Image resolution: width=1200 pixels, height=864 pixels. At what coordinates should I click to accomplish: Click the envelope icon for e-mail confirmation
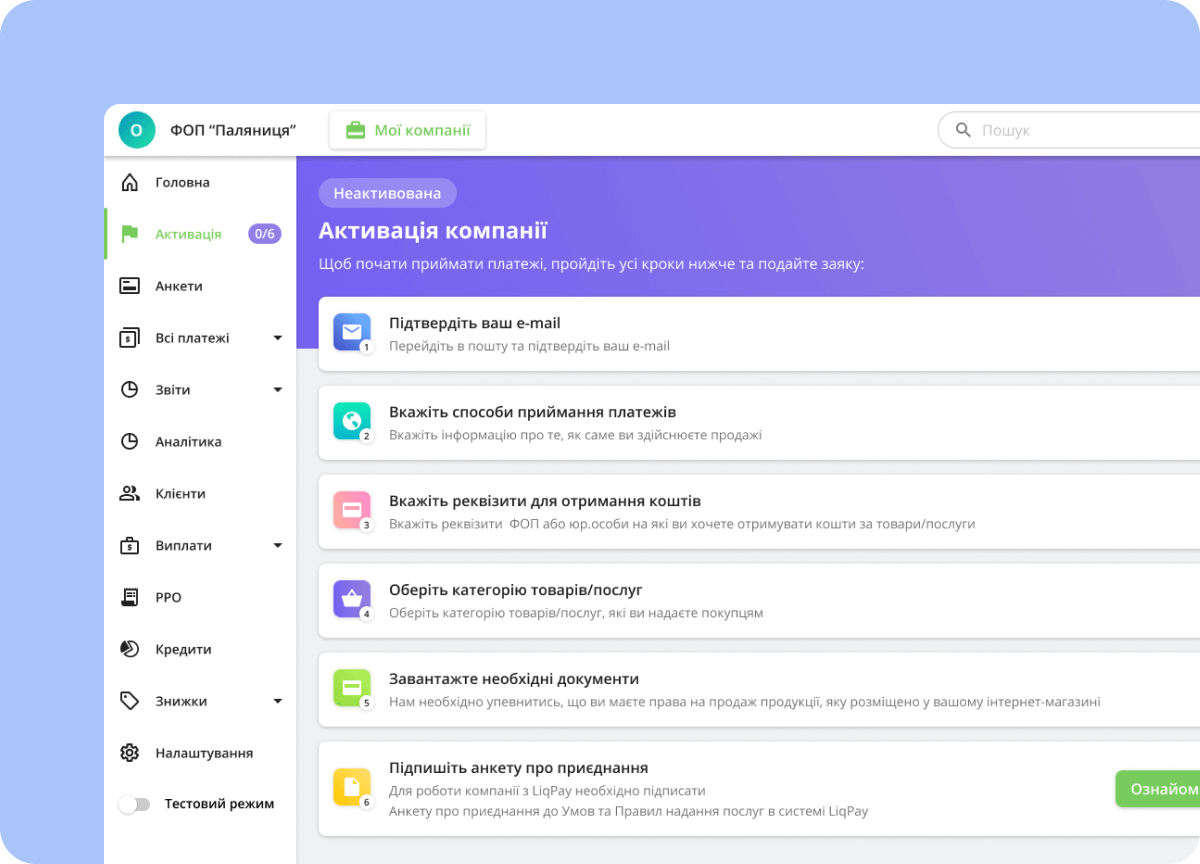(351, 332)
